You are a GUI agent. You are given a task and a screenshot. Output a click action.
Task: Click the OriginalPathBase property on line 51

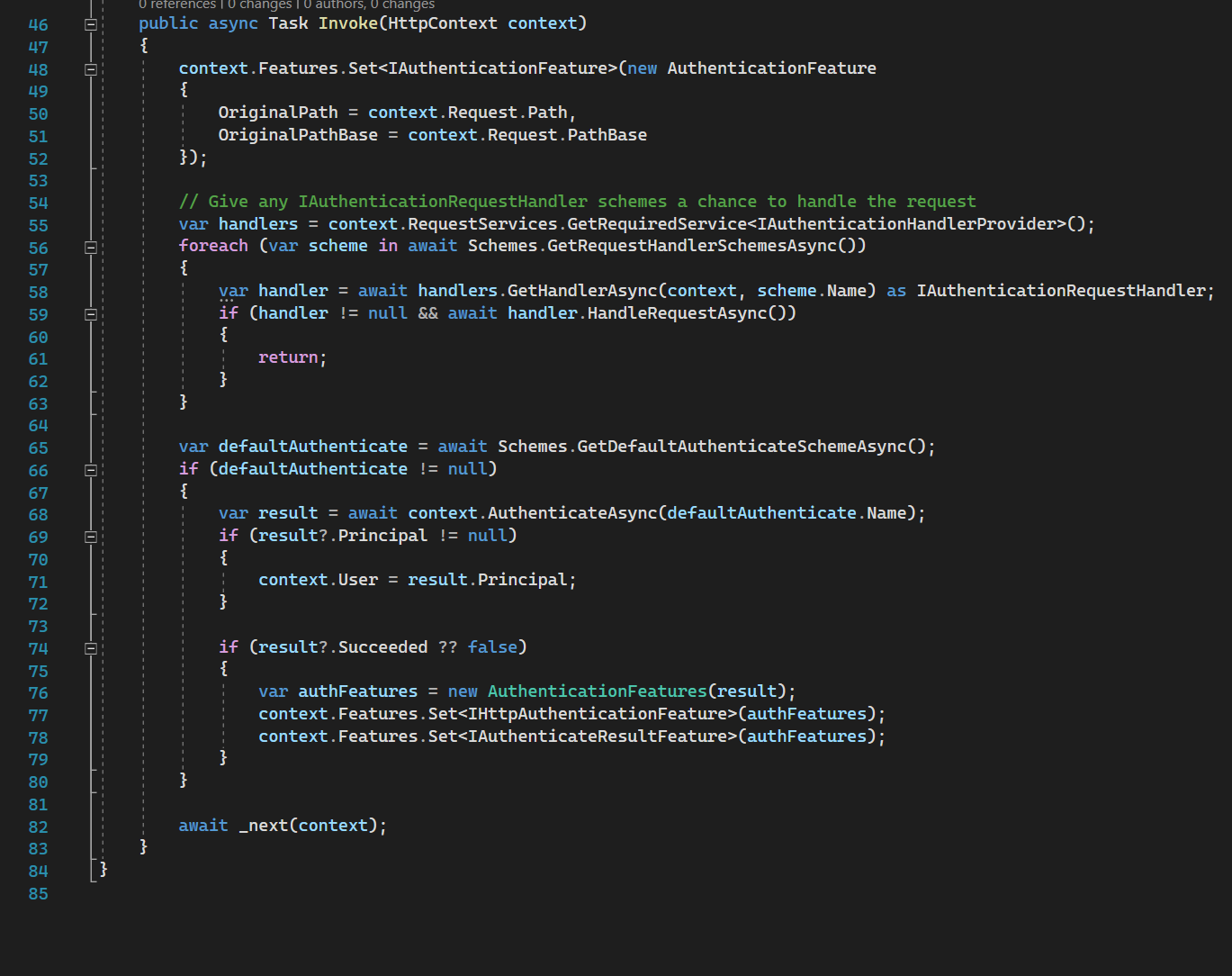pos(298,135)
